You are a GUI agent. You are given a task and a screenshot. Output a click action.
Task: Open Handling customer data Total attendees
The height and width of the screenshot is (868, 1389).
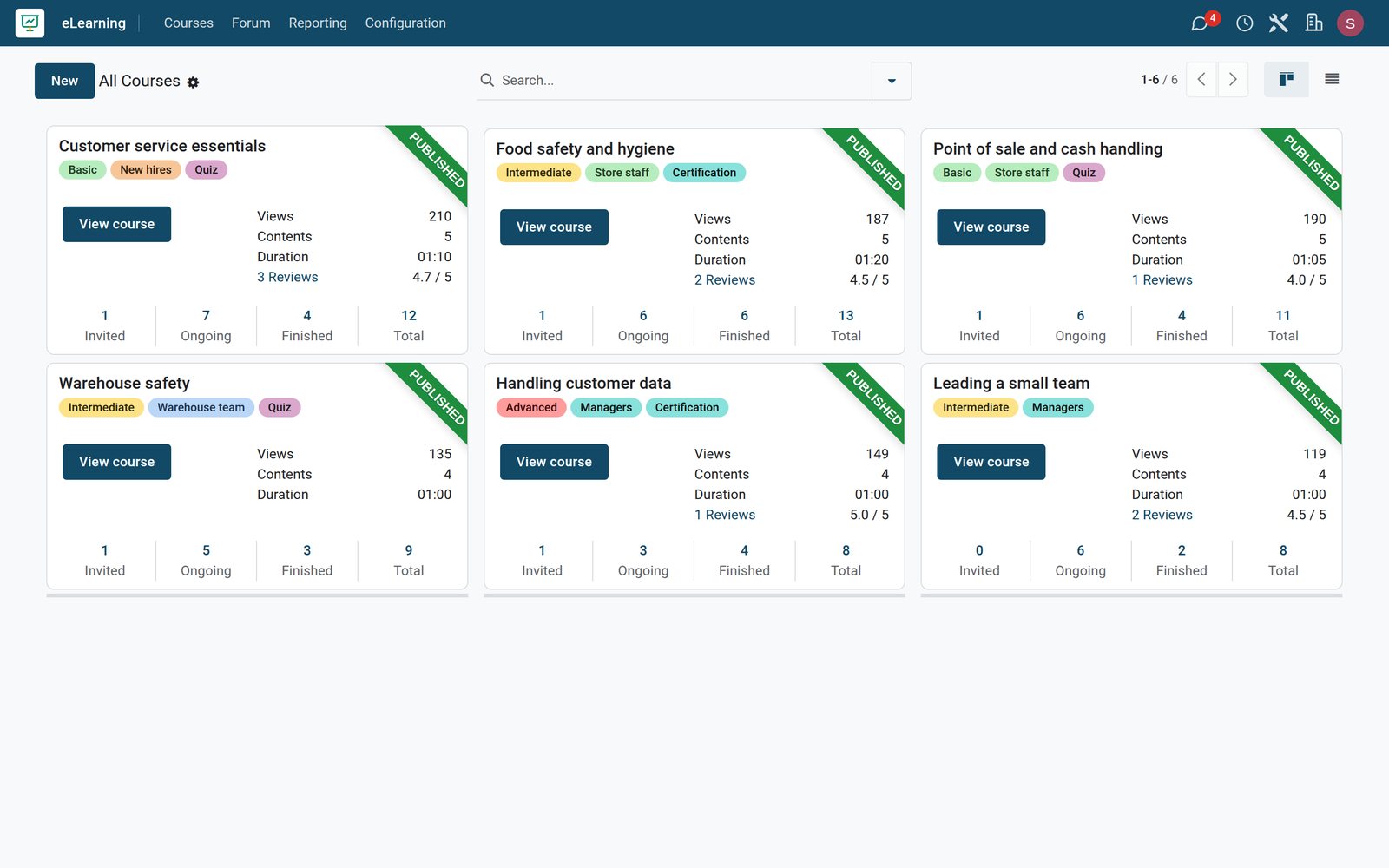click(x=846, y=561)
